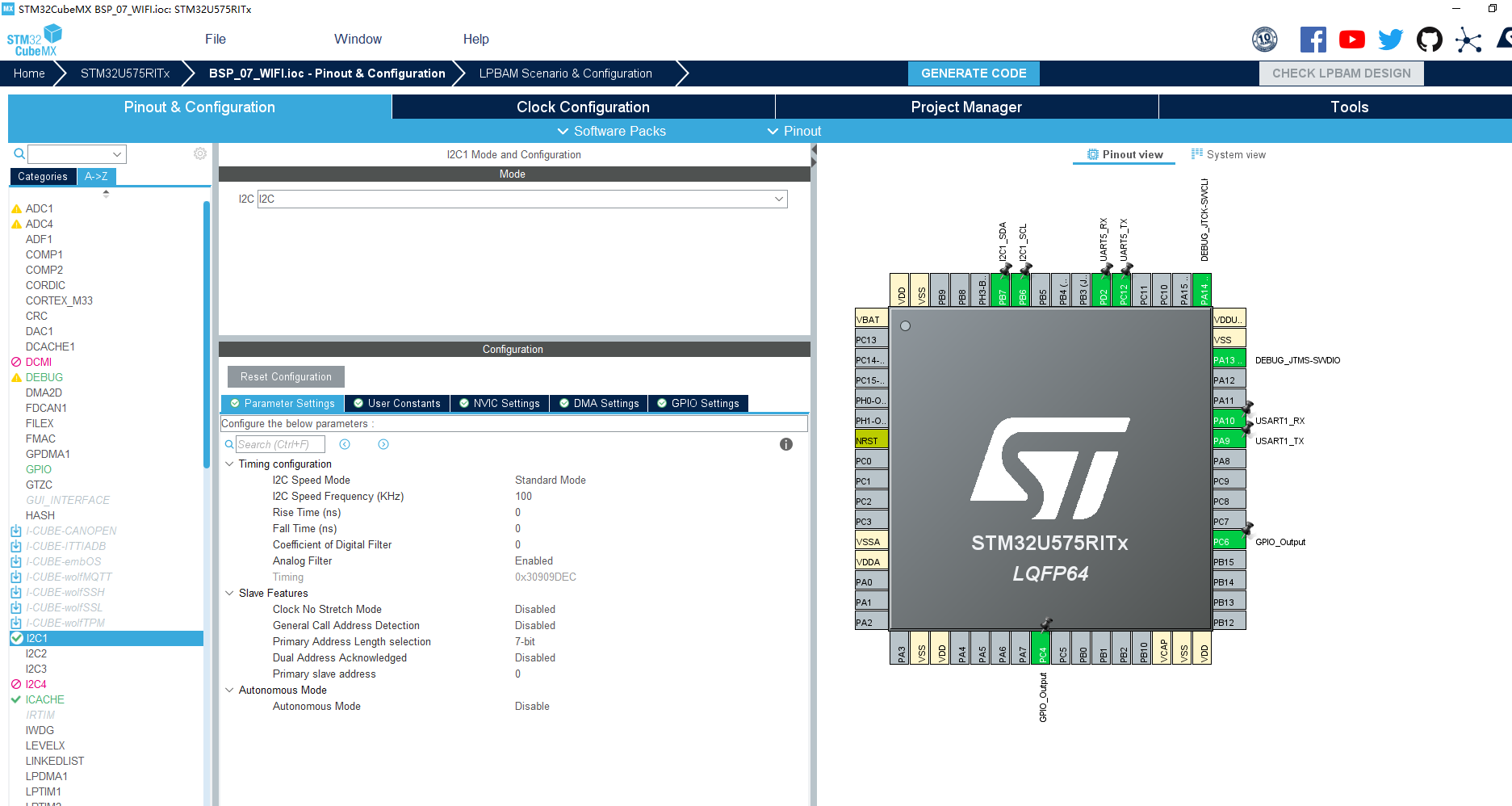Click the ADC1 warning icon
Image resolution: width=1512 pixels, height=806 pixels.
pos(16,208)
